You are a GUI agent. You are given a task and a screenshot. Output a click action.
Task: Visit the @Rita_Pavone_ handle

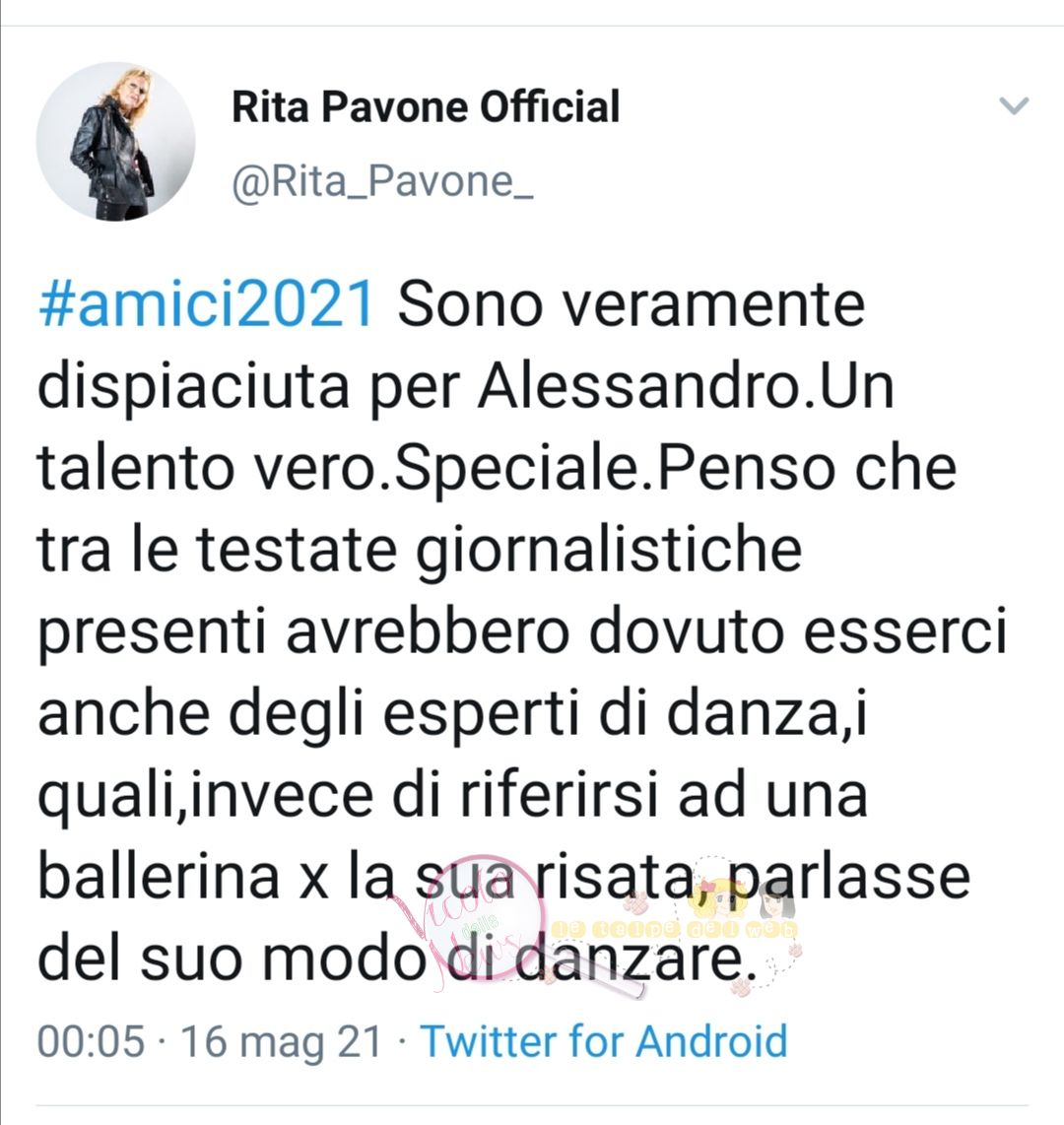tap(382, 182)
